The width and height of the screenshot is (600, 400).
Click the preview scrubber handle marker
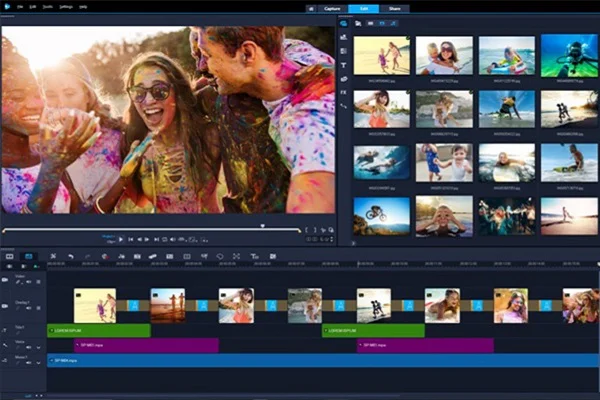[262, 226]
